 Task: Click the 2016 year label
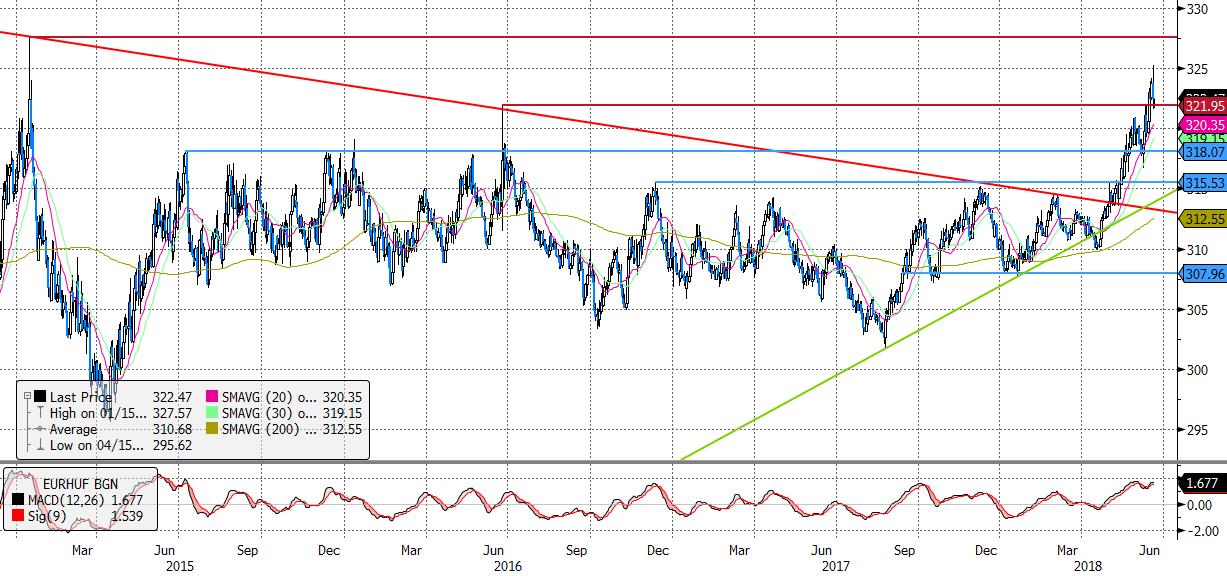[508, 565]
